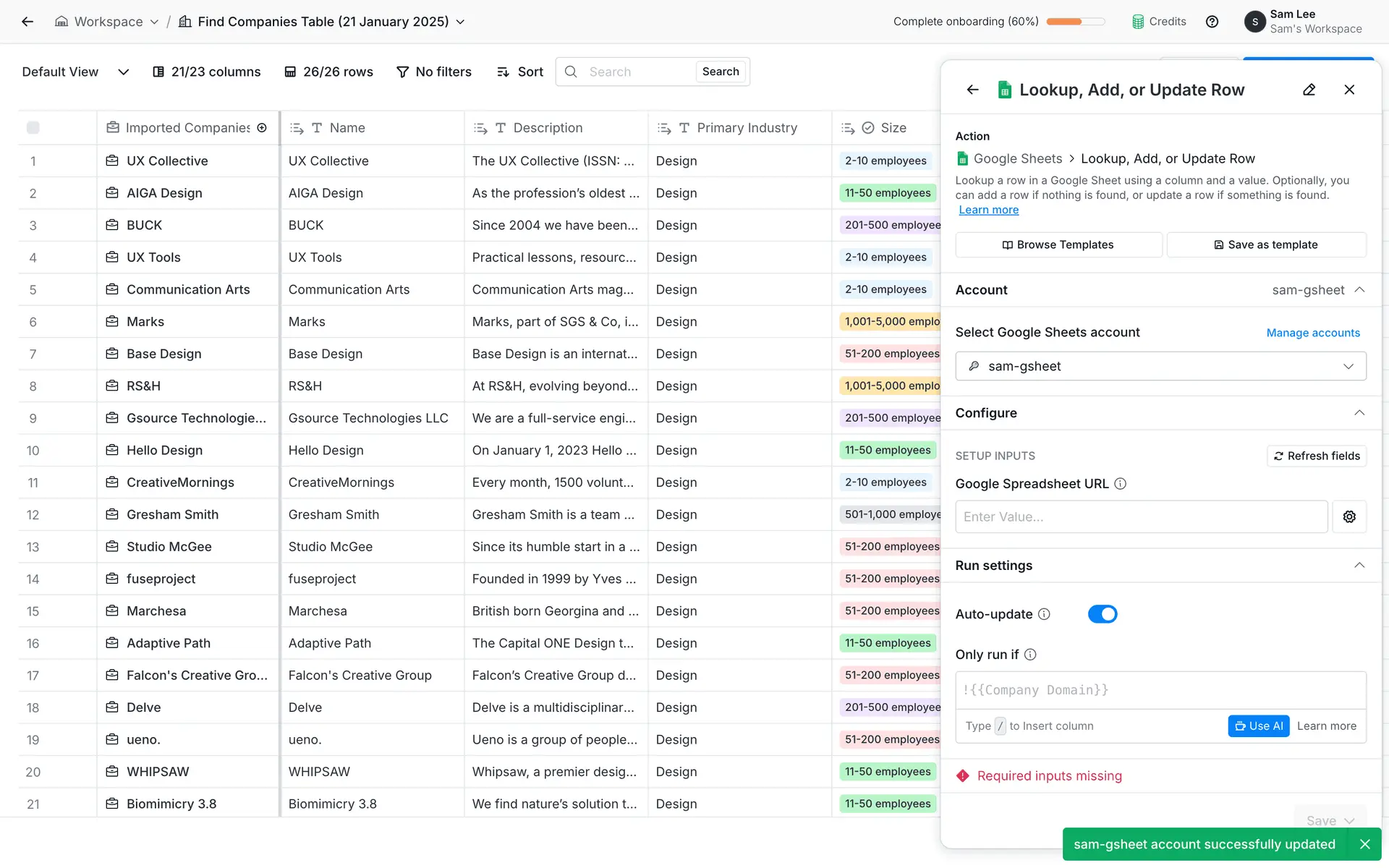Dismiss the account updated success toast
Screen dimensions: 1389x868
pos(1364,844)
